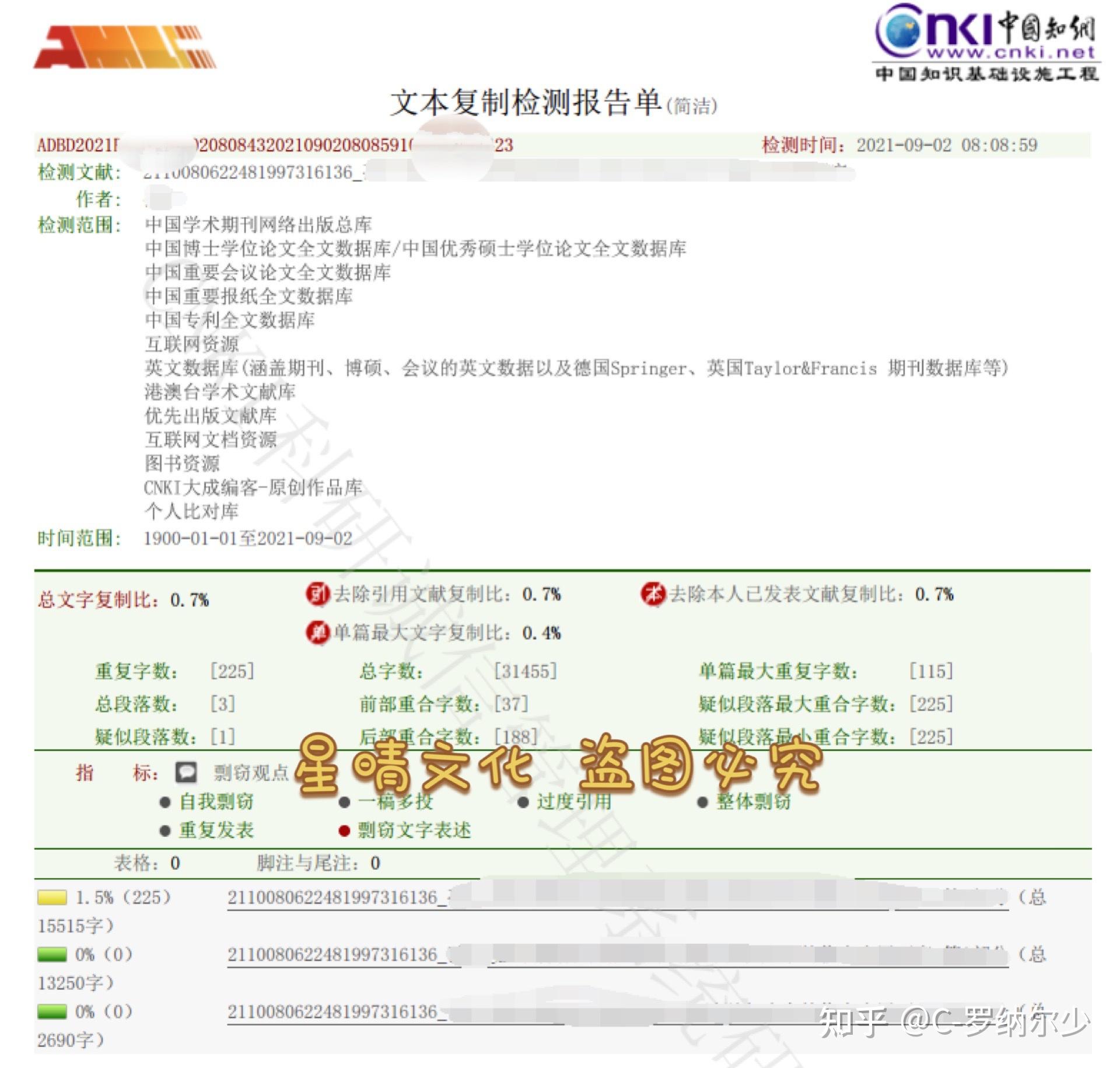Click the red 引 icon before 去除引用文献复制比
The height and width of the screenshot is (1068, 1120).
point(318,594)
